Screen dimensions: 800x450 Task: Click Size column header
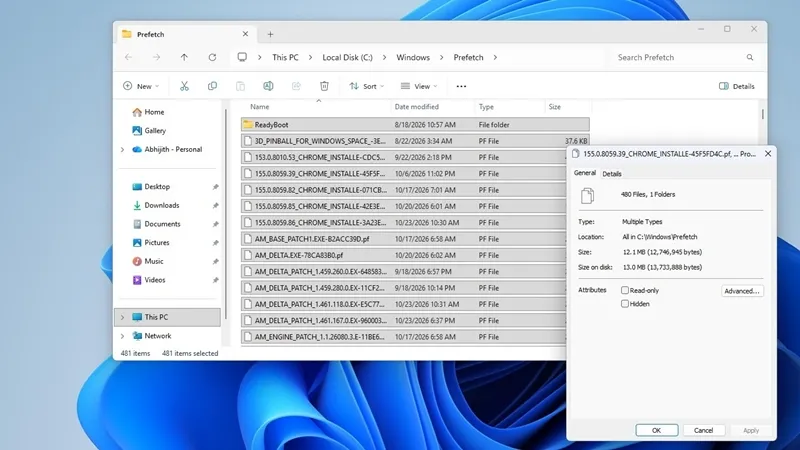point(555,107)
